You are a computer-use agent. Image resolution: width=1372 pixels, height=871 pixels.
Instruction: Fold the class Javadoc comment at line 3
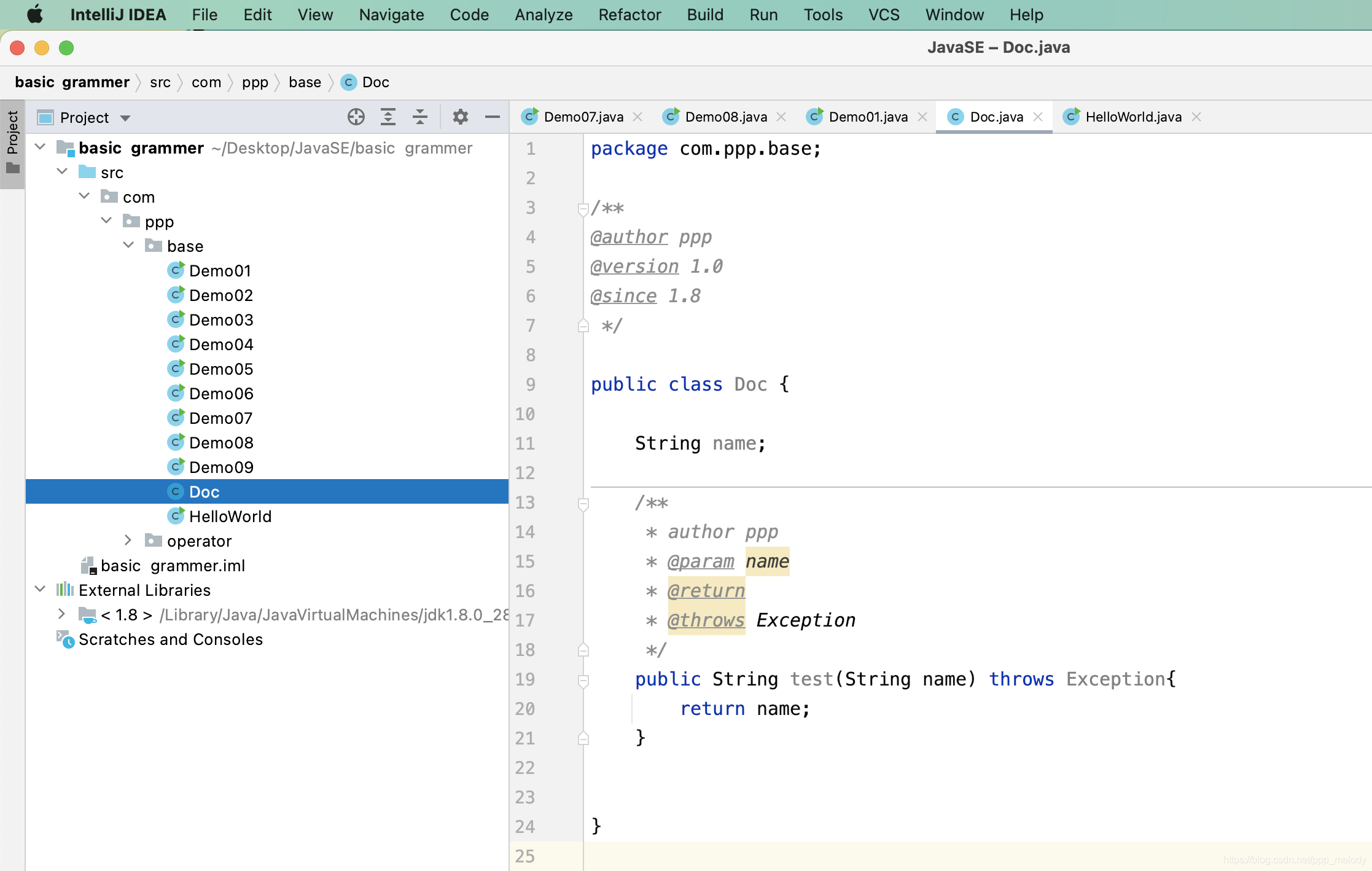click(583, 209)
